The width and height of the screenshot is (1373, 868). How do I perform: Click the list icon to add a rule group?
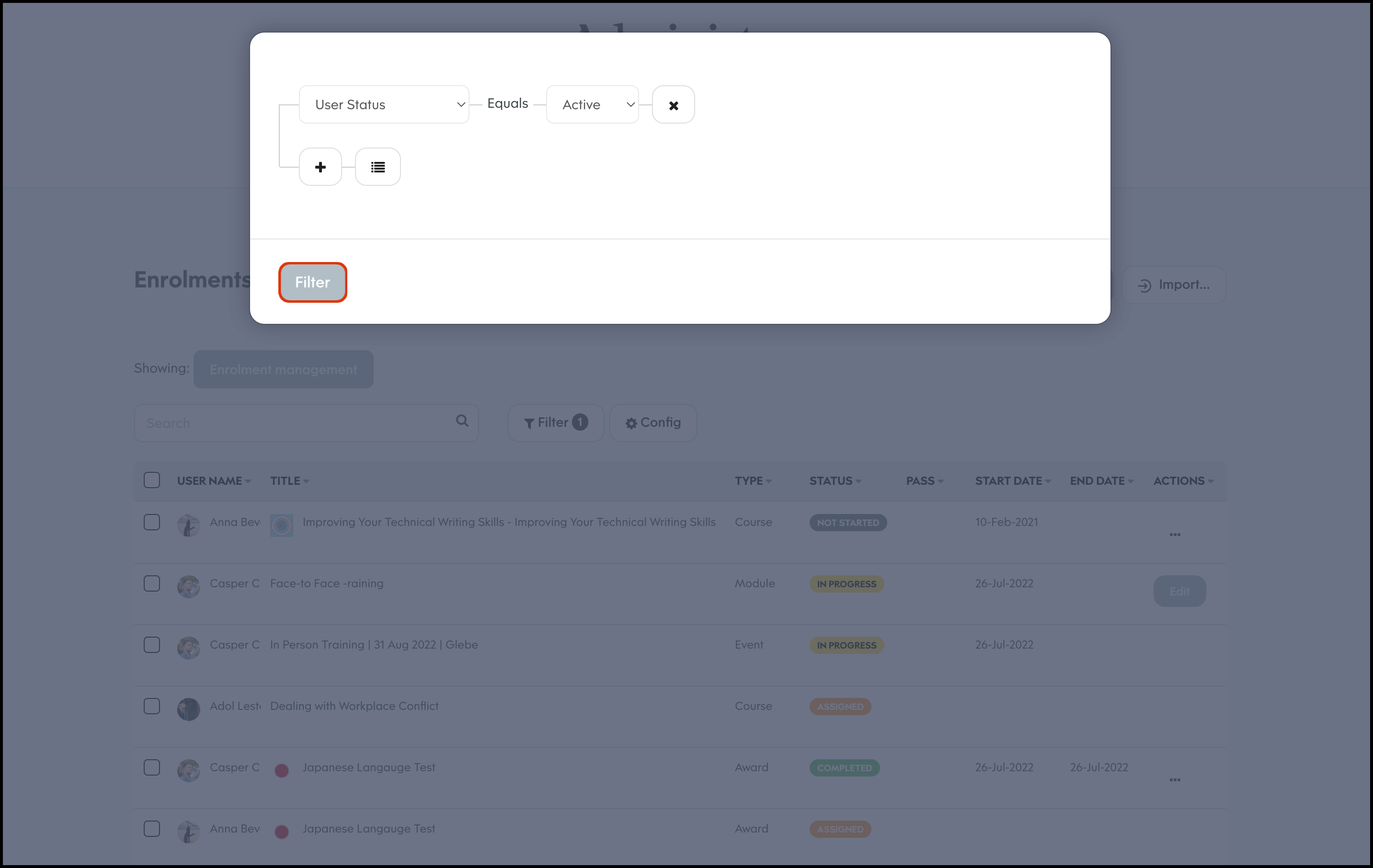pyautogui.click(x=378, y=167)
